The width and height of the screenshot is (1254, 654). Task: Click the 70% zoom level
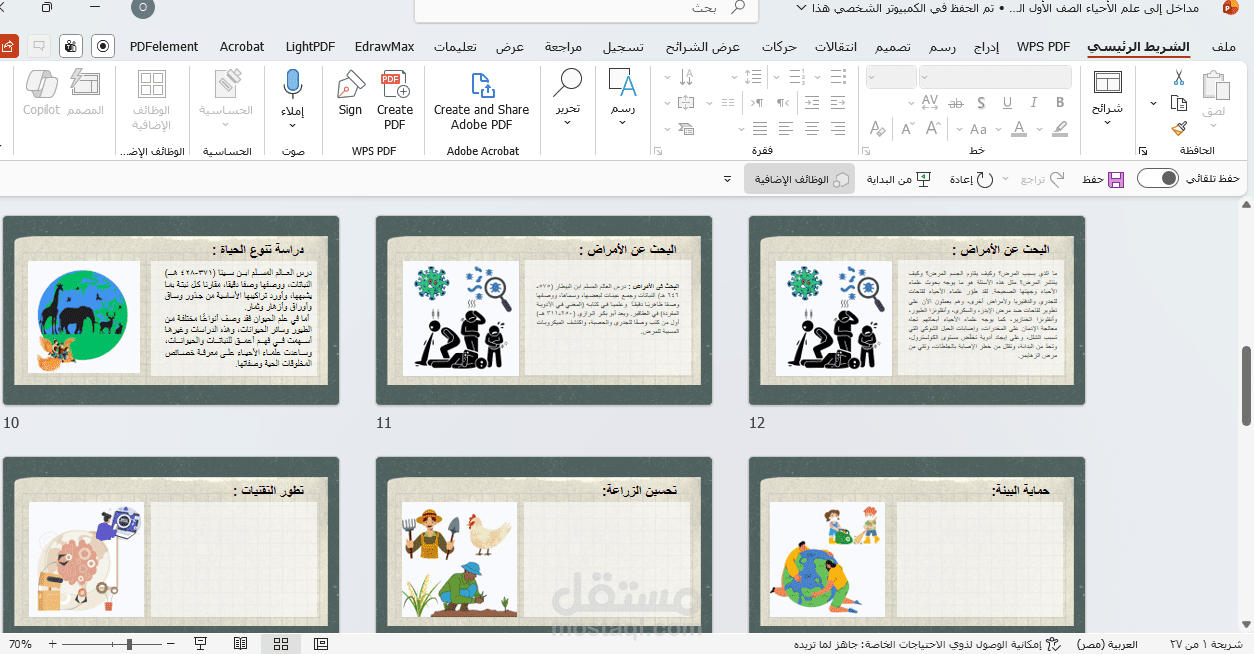point(20,644)
